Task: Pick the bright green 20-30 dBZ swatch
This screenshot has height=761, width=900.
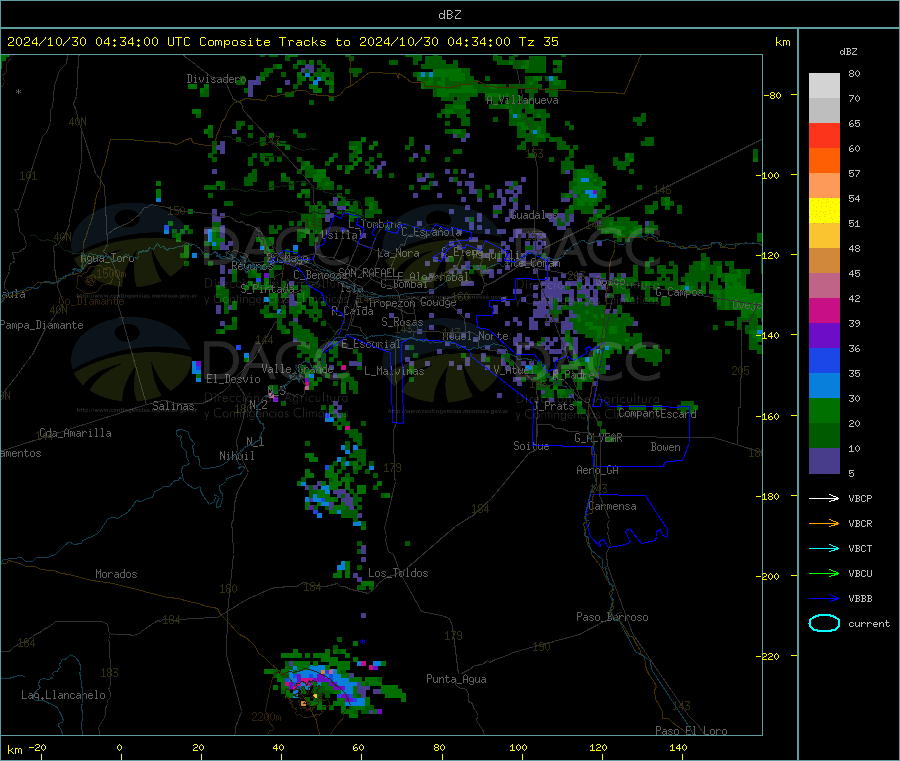Action: (x=824, y=410)
